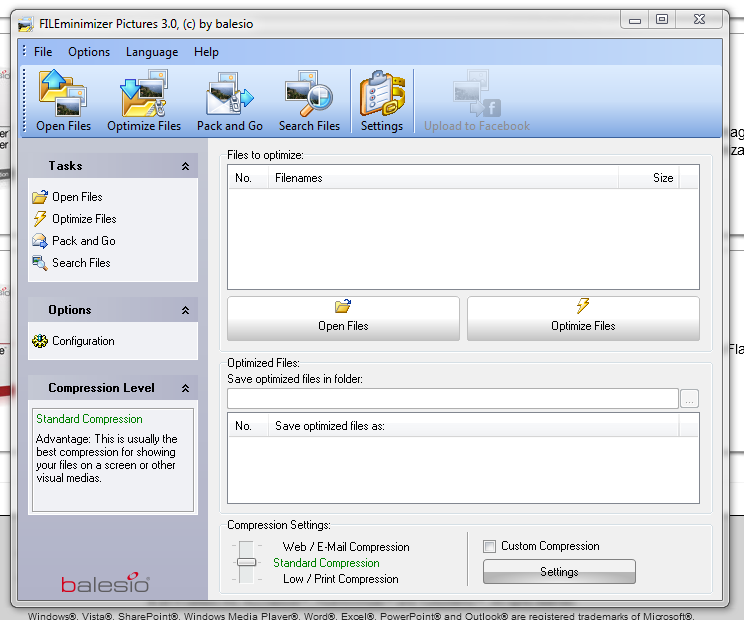Viewport: 744px width, 620px height.
Task: Click the Pack and Go toolbar icon
Action: click(x=230, y=93)
